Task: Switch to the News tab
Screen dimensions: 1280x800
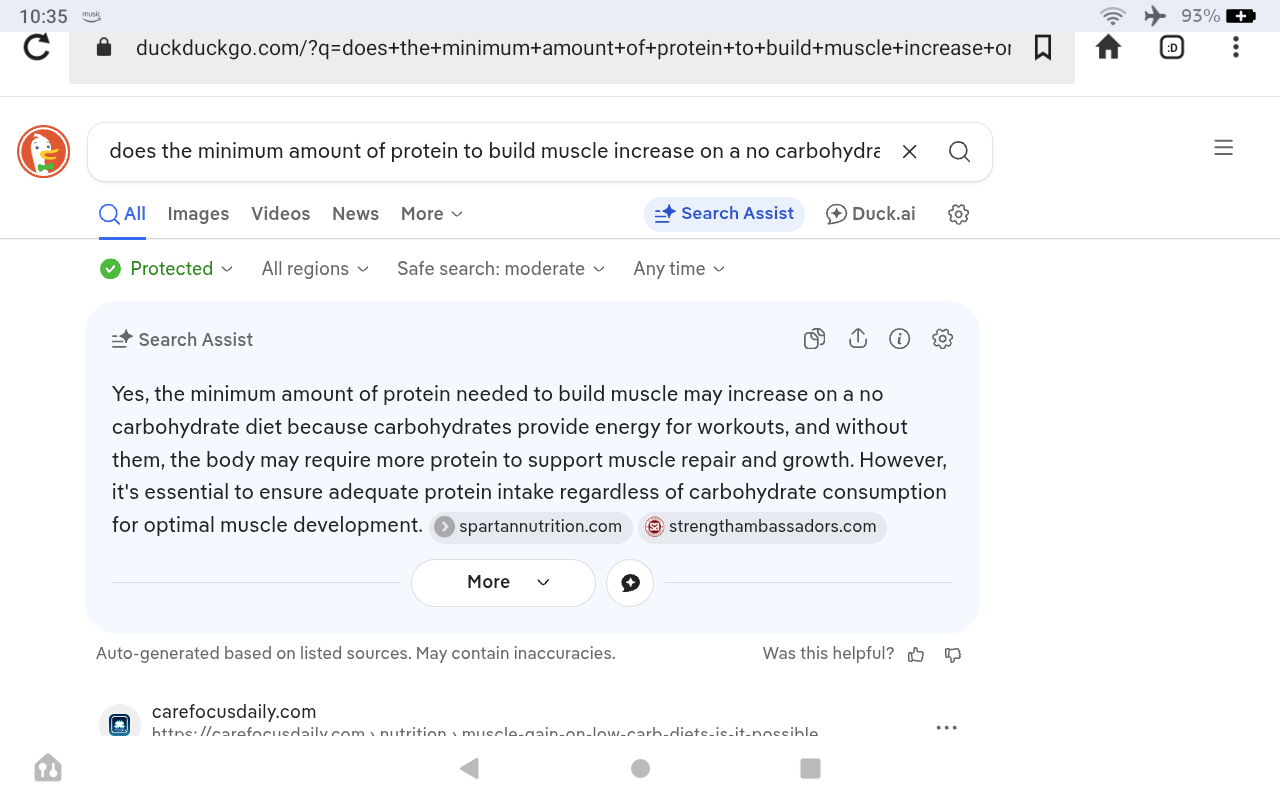Action: click(x=355, y=214)
